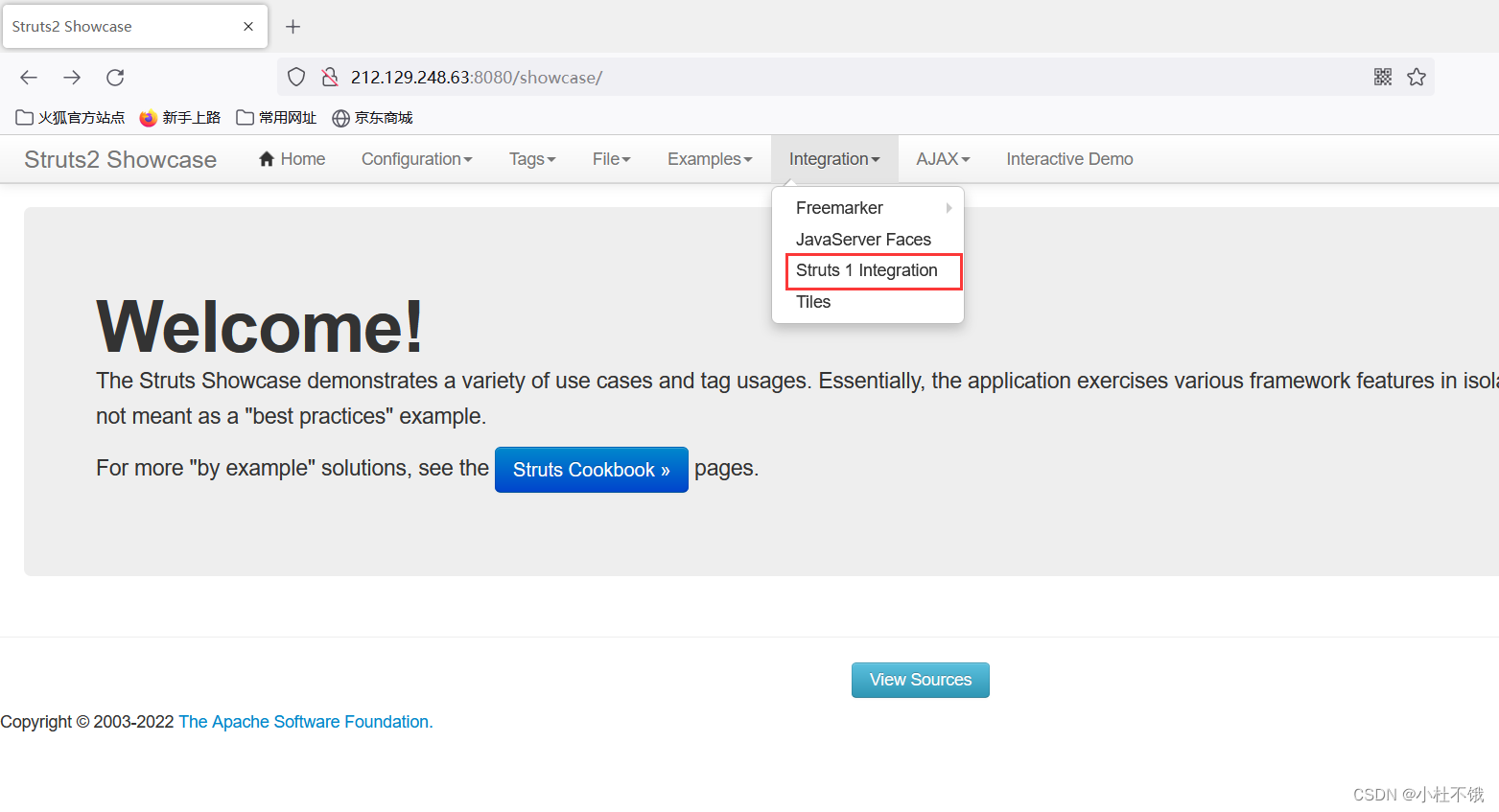Expand the AJAX dropdown menu
Image resolution: width=1499 pixels, height=812 pixels.
tap(943, 159)
